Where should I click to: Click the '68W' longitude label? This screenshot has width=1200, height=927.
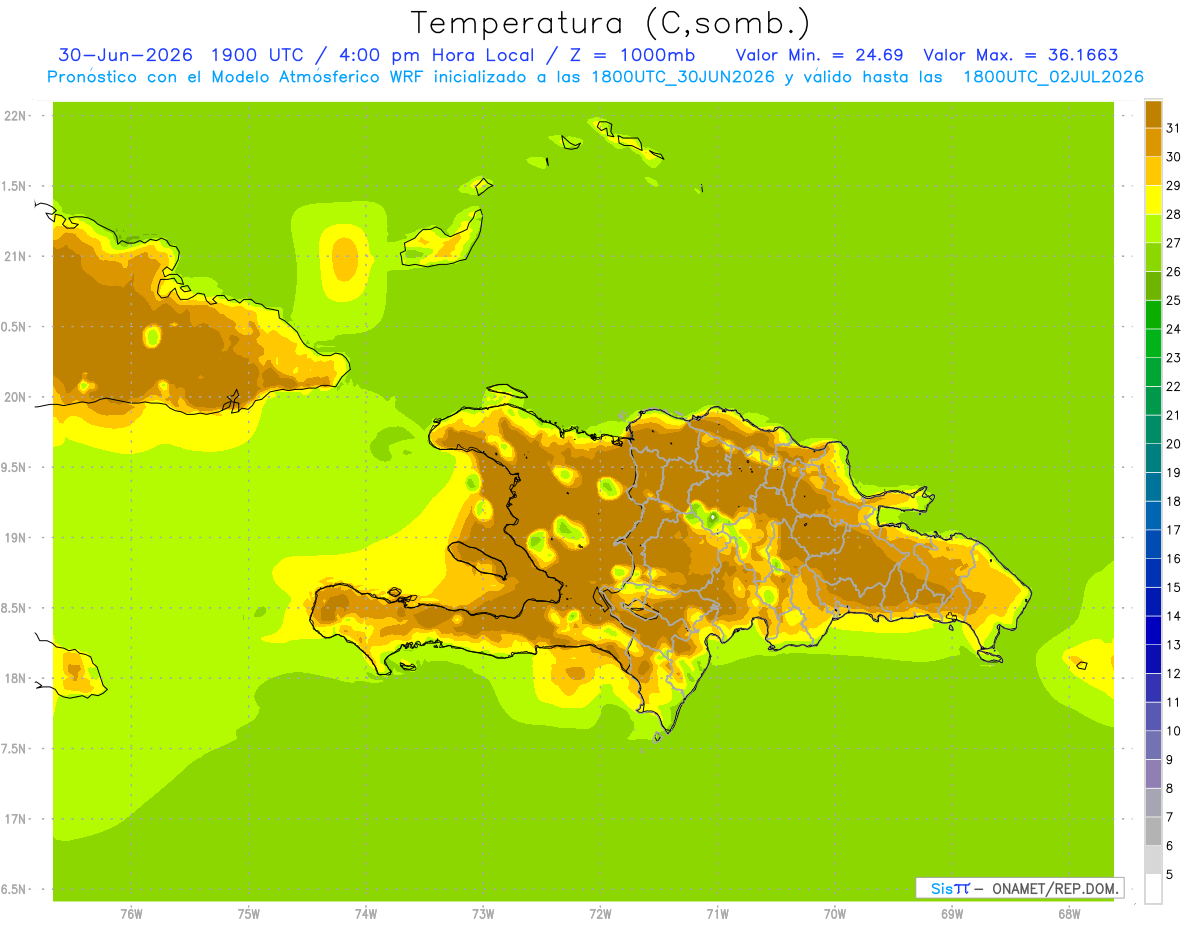click(x=1069, y=914)
